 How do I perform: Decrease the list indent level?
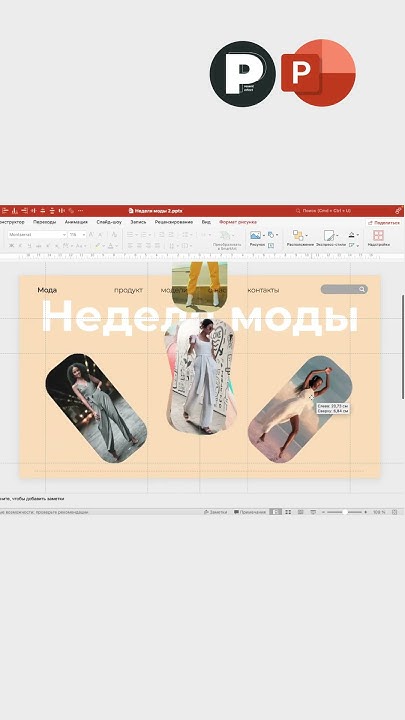[162, 235]
